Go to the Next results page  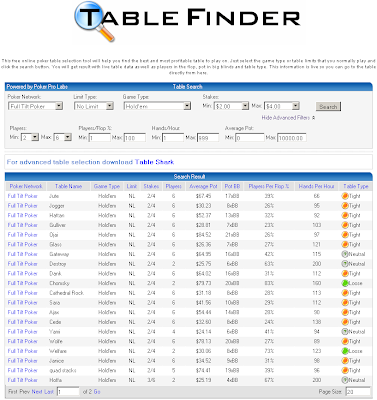pyautogui.click(x=37, y=392)
